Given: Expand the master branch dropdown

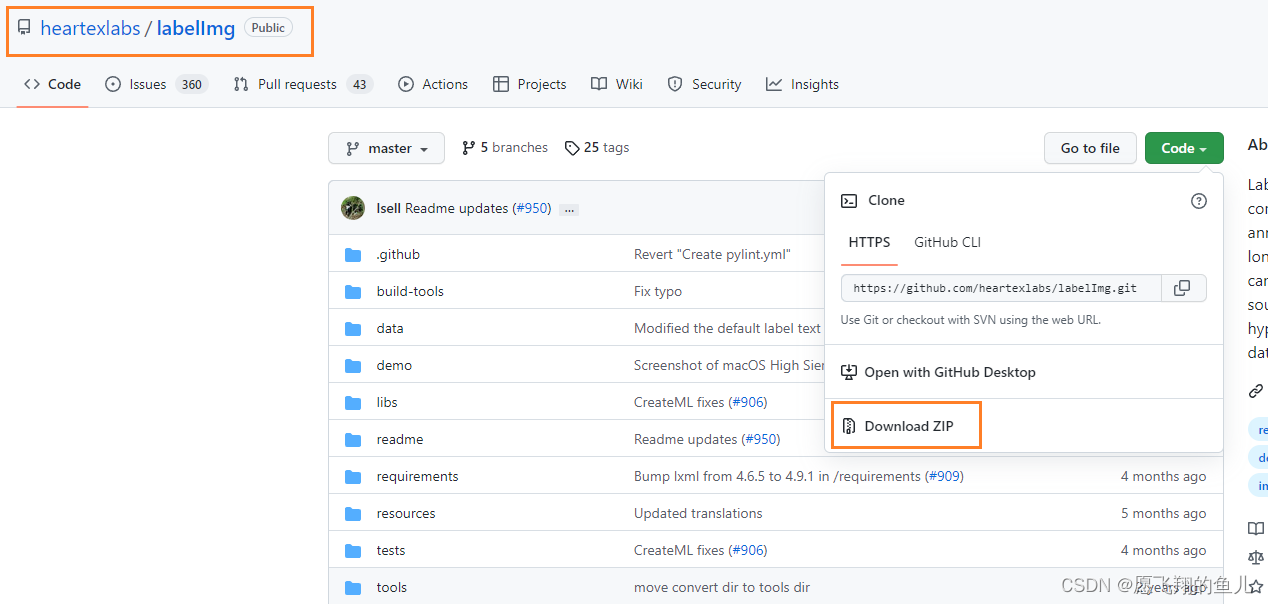Looking at the screenshot, I should [386, 148].
